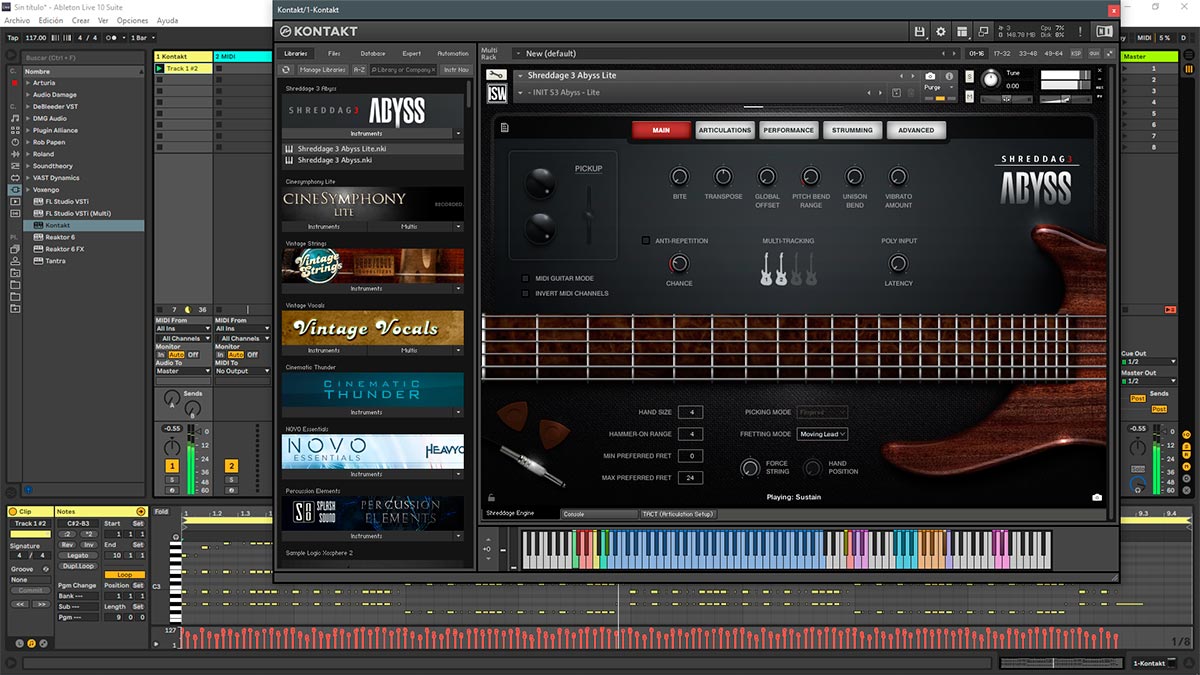Set Monitor to In on Kontakt track
This screenshot has width=1200, height=675.
161,354
